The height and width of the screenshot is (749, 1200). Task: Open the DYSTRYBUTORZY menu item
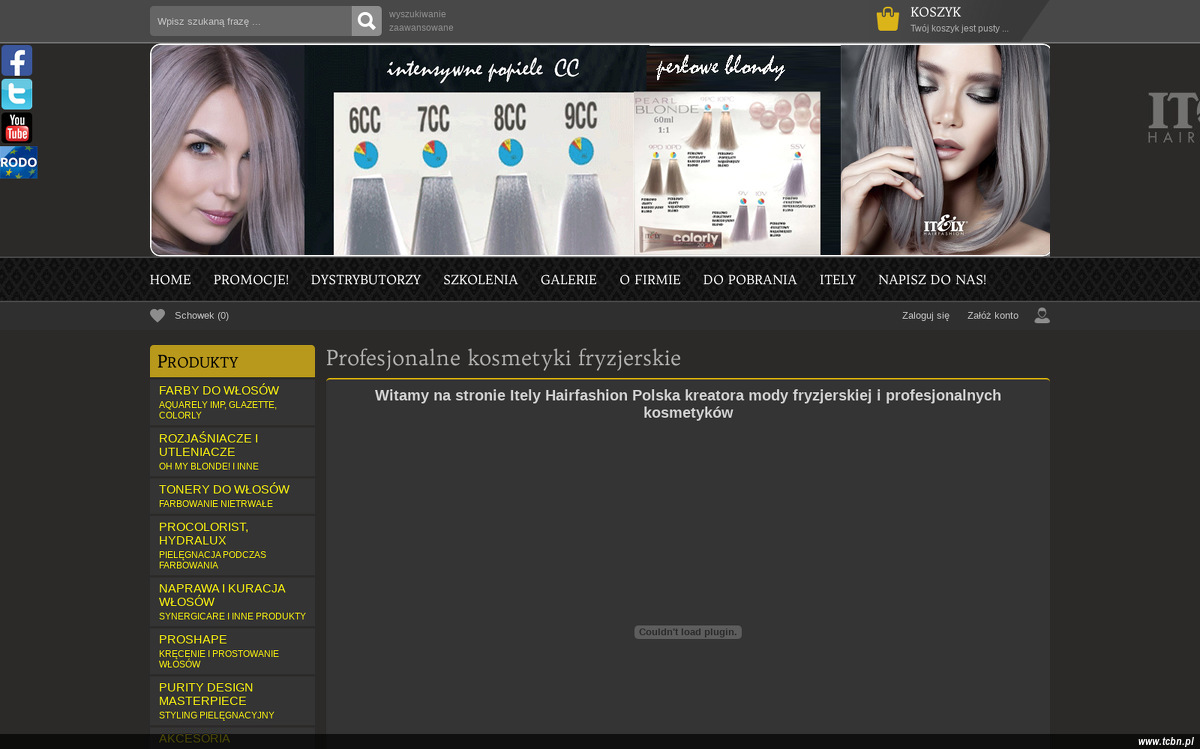366,280
